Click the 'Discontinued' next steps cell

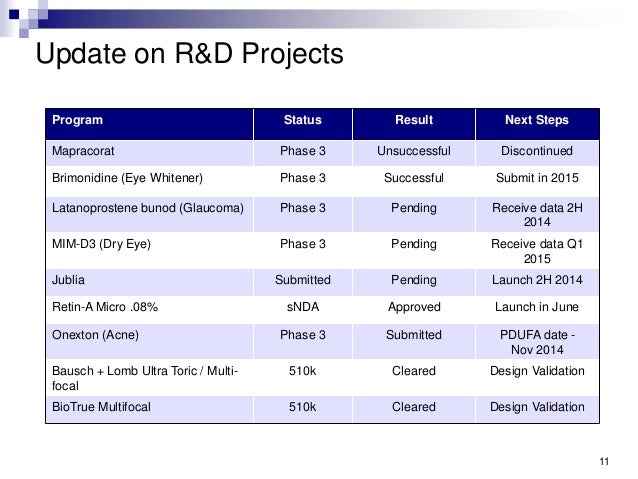(537, 151)
